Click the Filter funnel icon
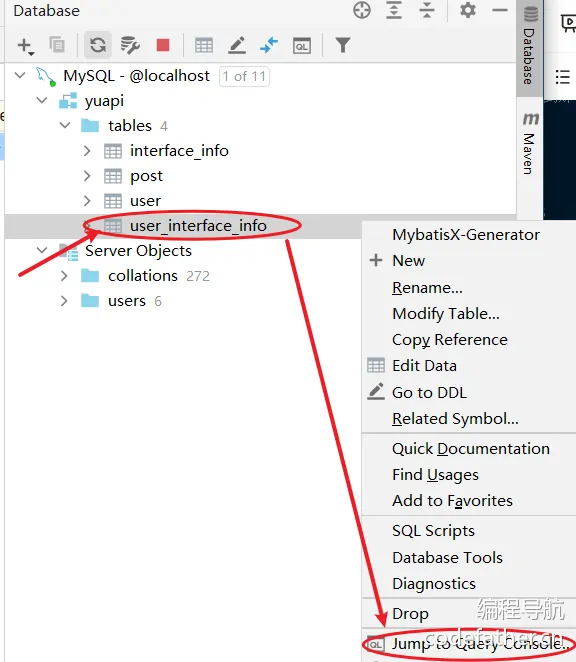576x662 pixels. click(x=343, y=45)
